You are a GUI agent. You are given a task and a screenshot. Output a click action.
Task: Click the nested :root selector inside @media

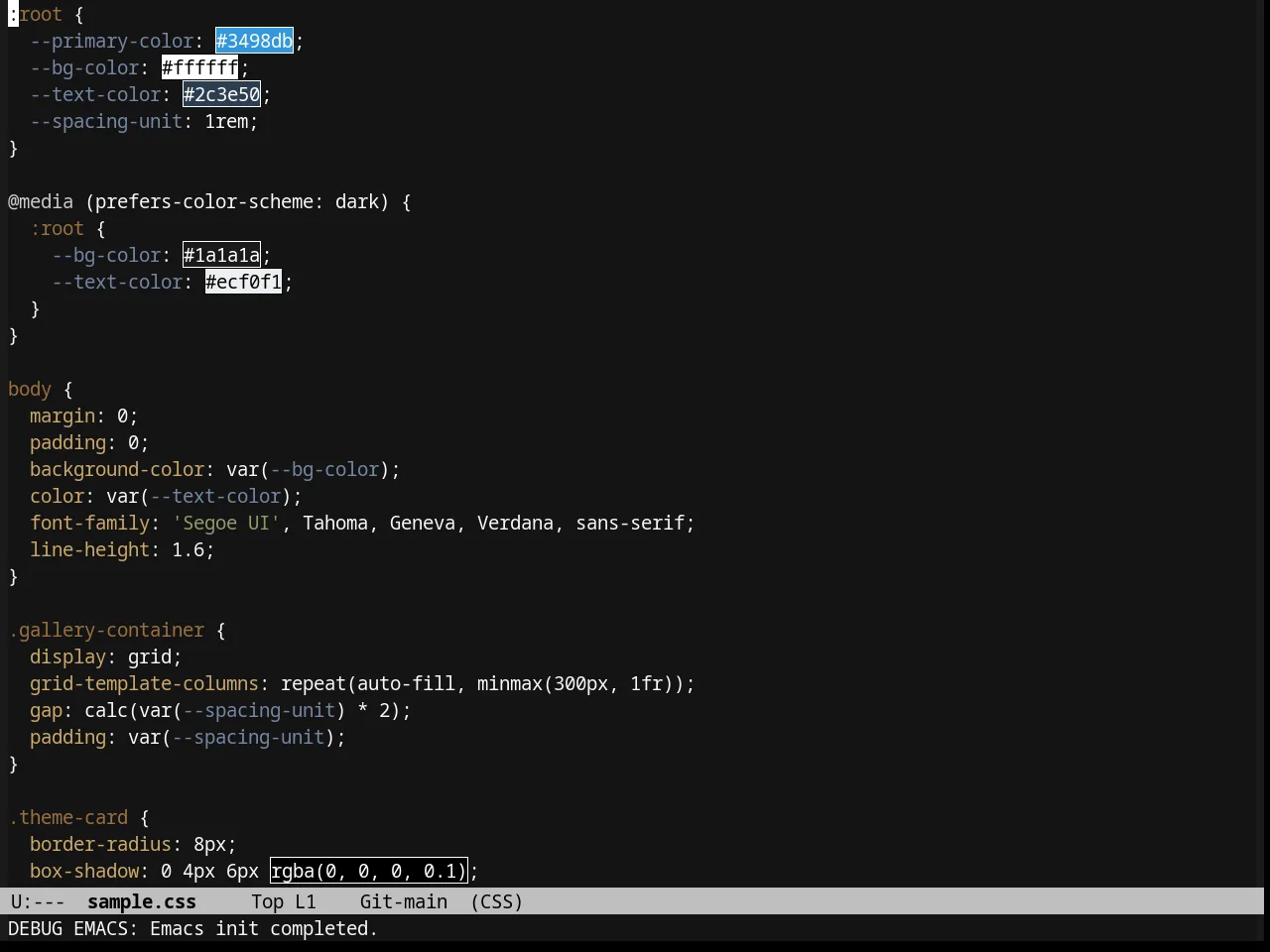[57, 228]
